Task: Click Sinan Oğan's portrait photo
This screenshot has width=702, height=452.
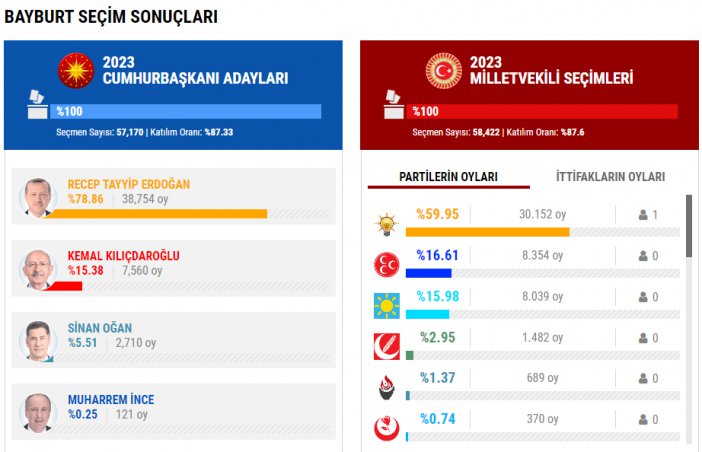Action: [x=38, y=341]
